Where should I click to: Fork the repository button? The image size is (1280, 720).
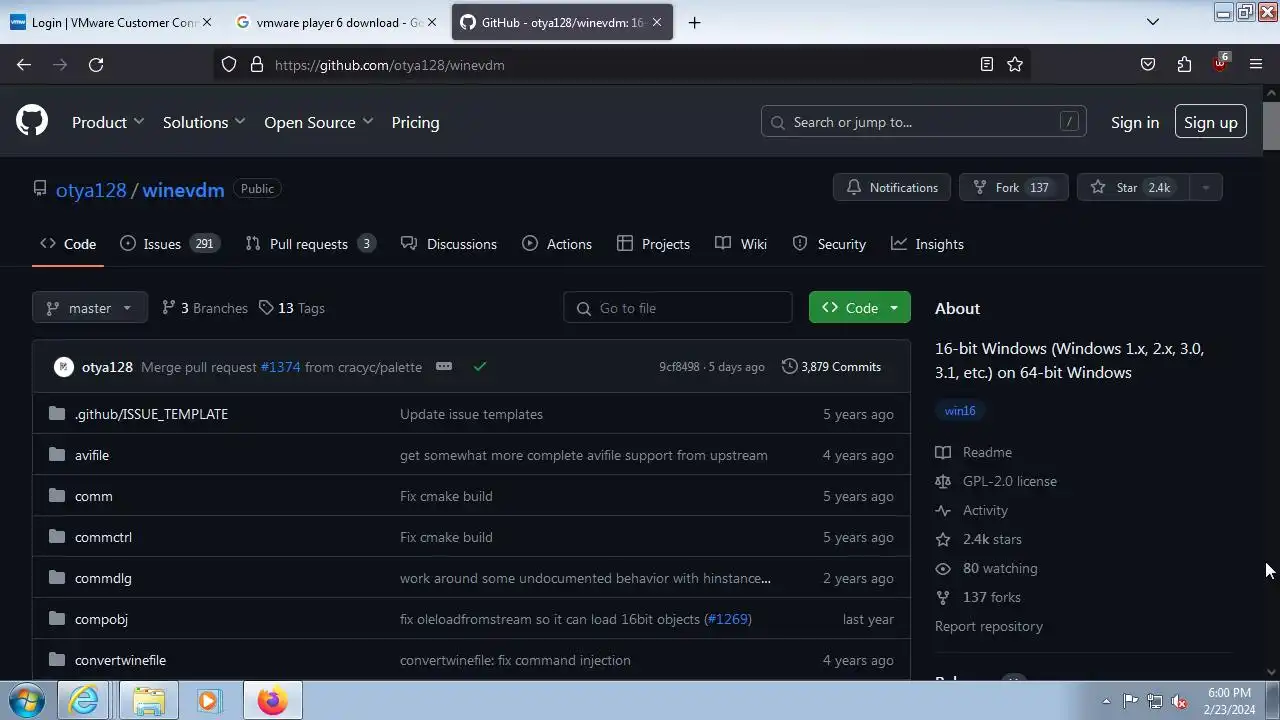1014,187
